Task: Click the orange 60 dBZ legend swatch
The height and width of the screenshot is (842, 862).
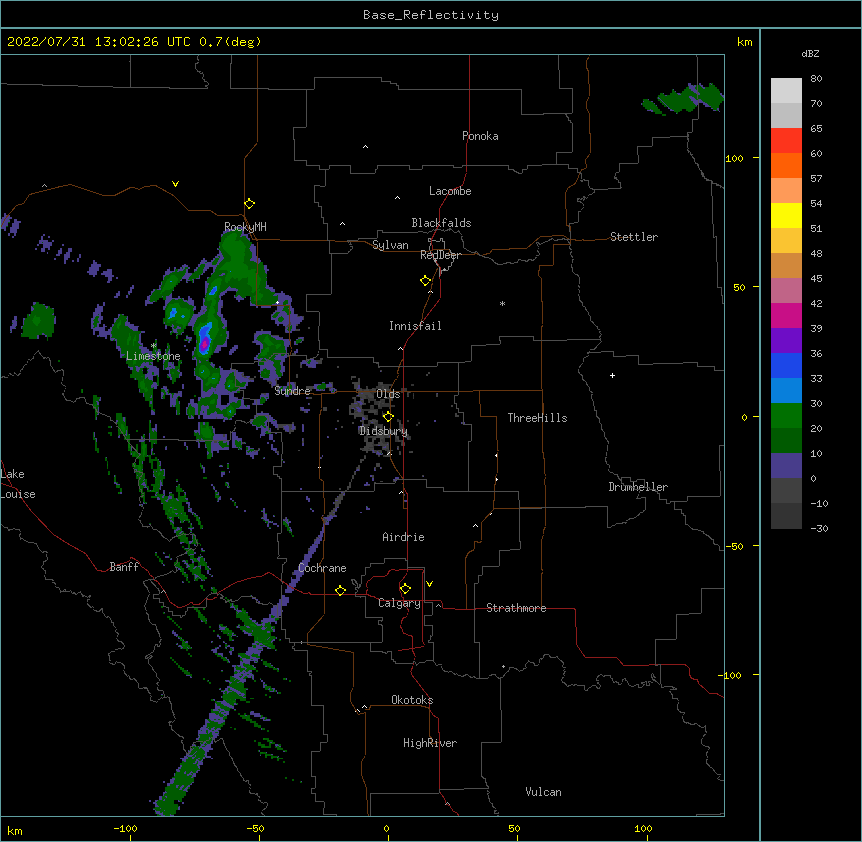Action: (x=786, y=165)
